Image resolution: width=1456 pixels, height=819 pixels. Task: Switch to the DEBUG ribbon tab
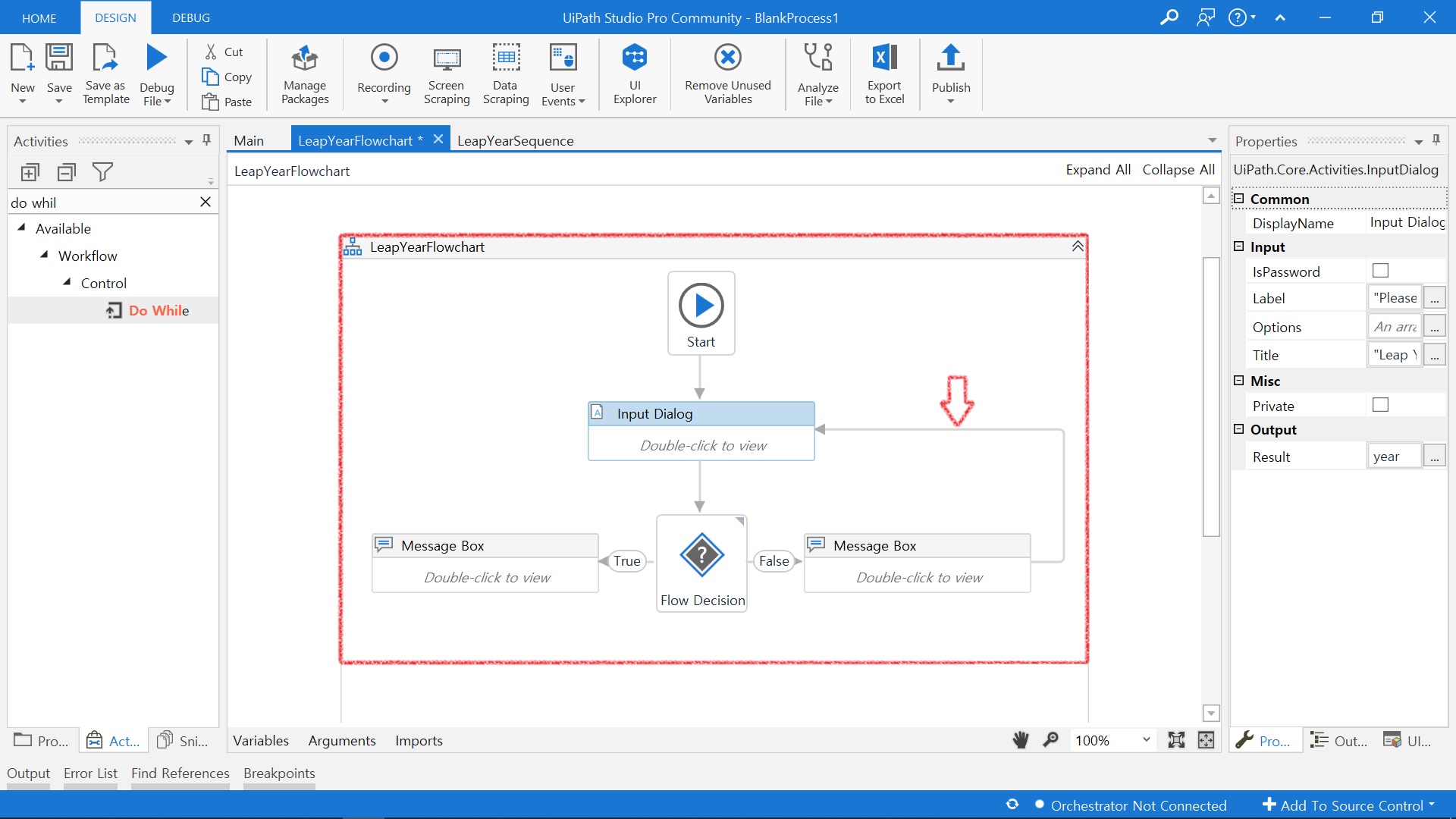pos(190,17)
